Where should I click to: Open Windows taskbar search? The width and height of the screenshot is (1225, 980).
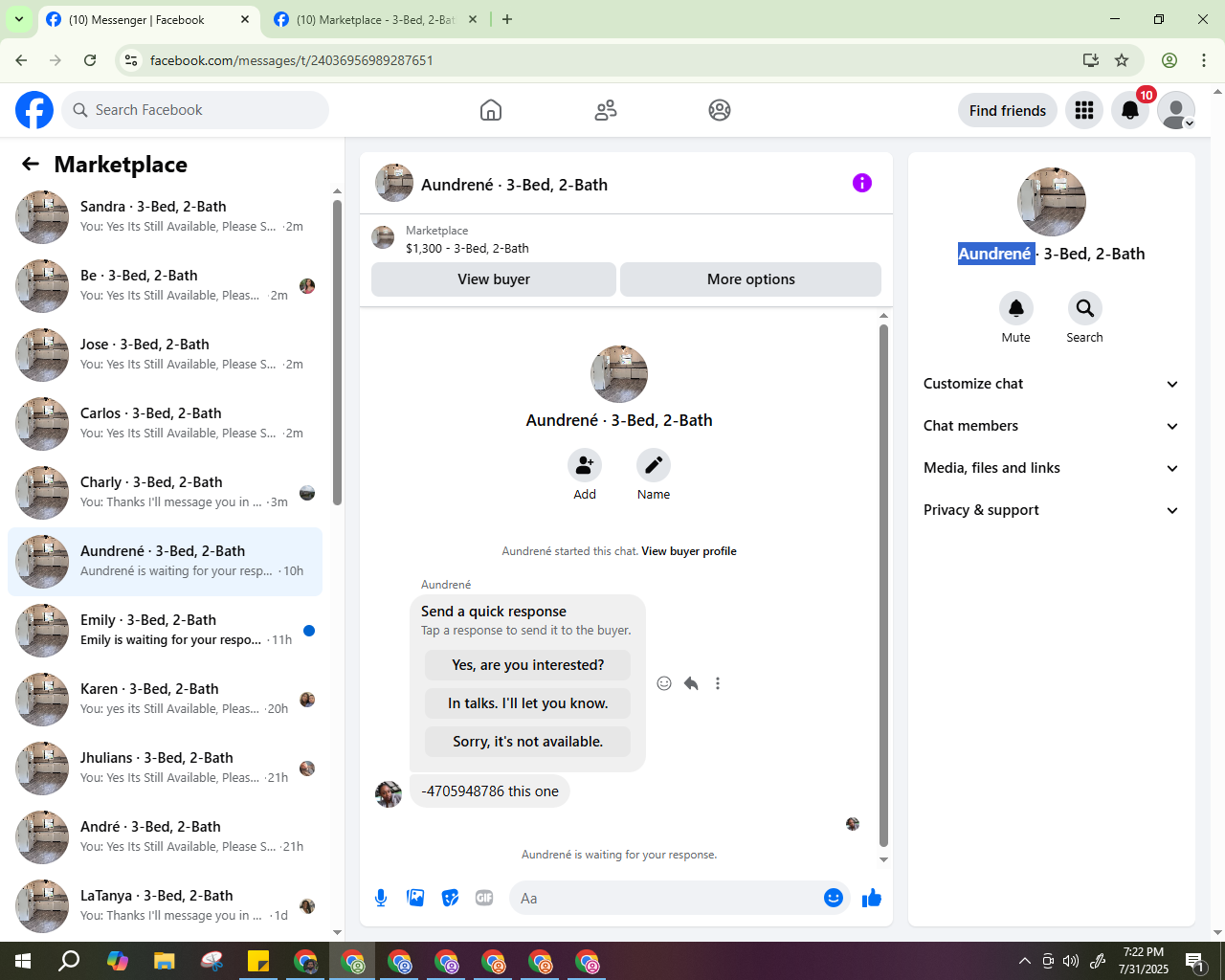(x=69, y=961)
